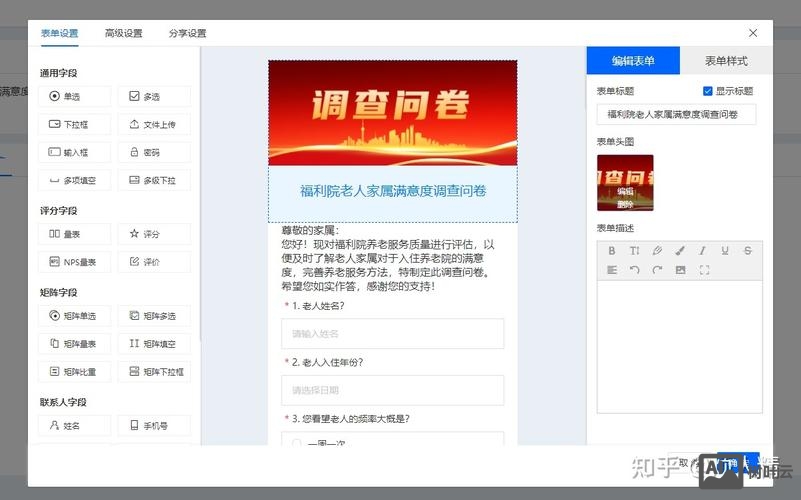Close the form settings dialog
The height and width of the screenshot is (500, 801).
point(753,33)
